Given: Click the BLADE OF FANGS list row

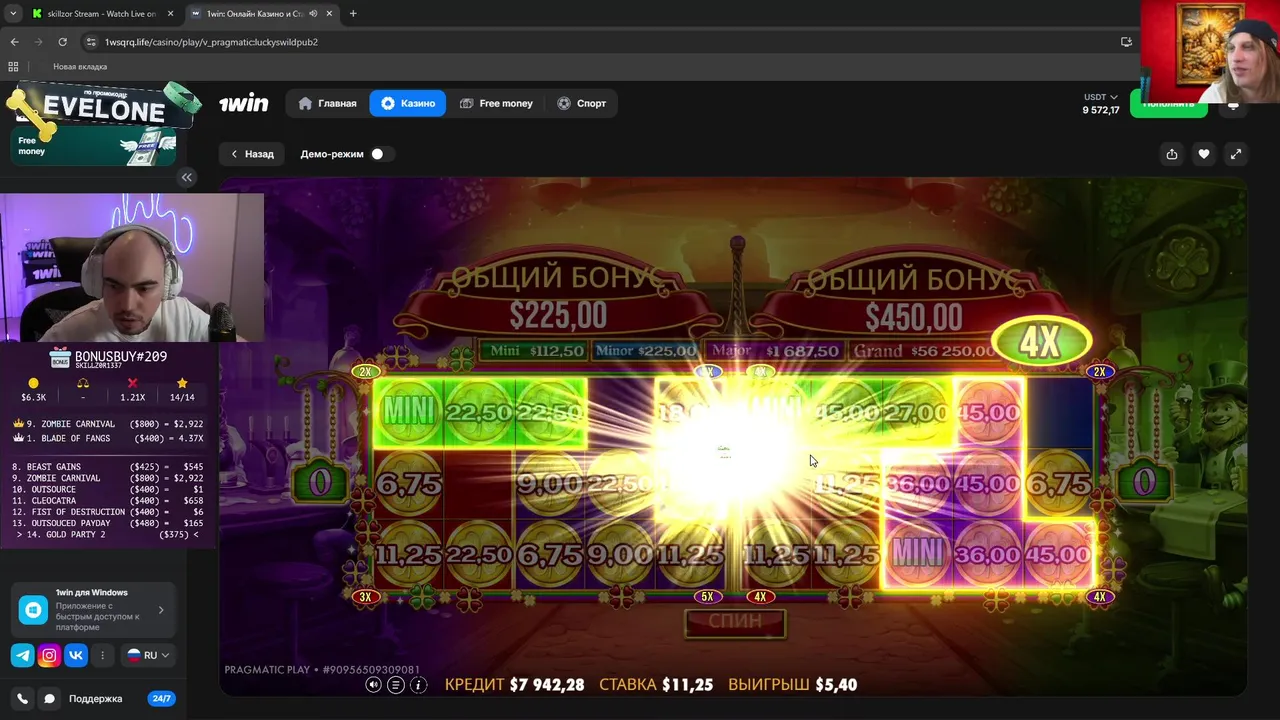Looking at the screenshot, I should click(108, 438).
